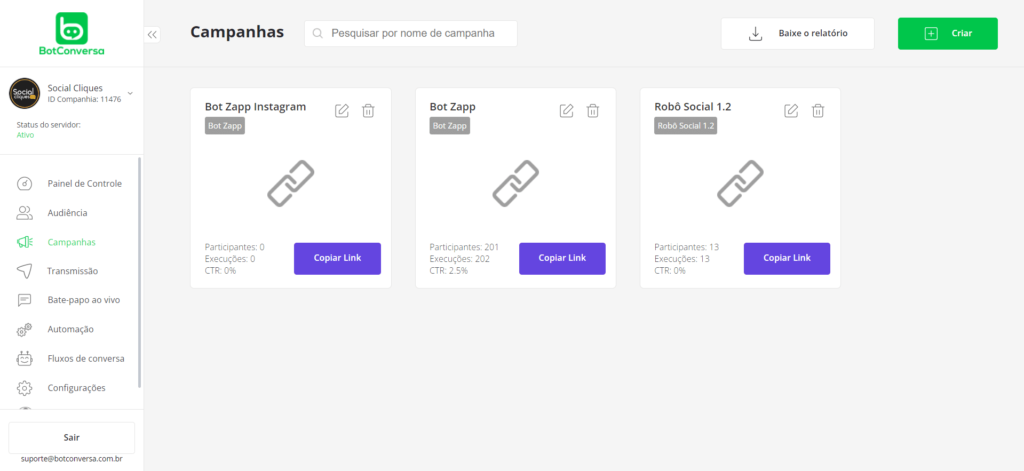Expand Social Cliques company dropdown
The width and height of the screenshot is (1024, 471).
130,93
